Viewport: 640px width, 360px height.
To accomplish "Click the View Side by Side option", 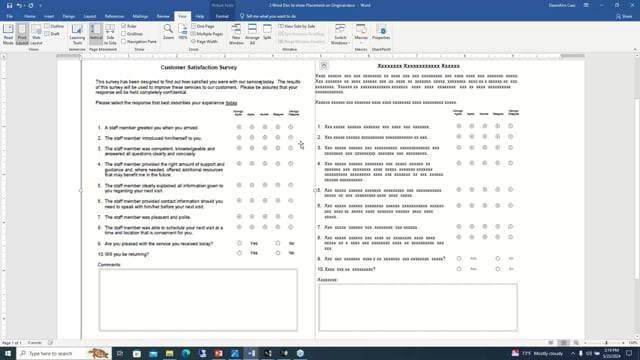I will coord(297,26).
